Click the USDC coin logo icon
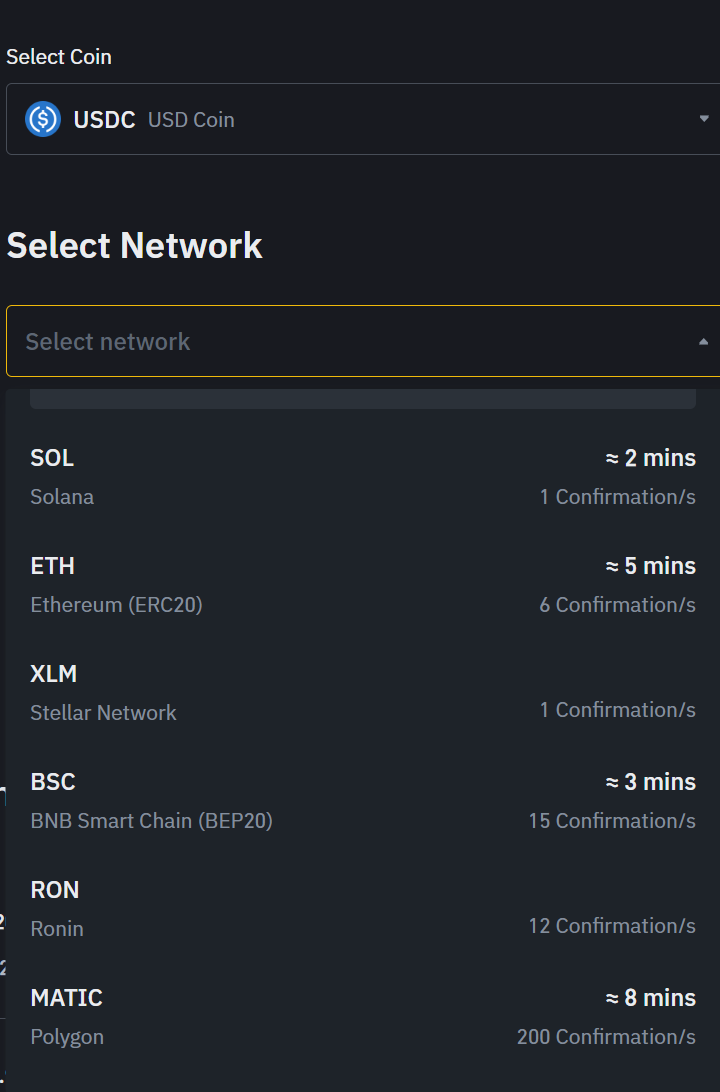The height and width of the screenshot is (1092, 720). coord(43,119)
